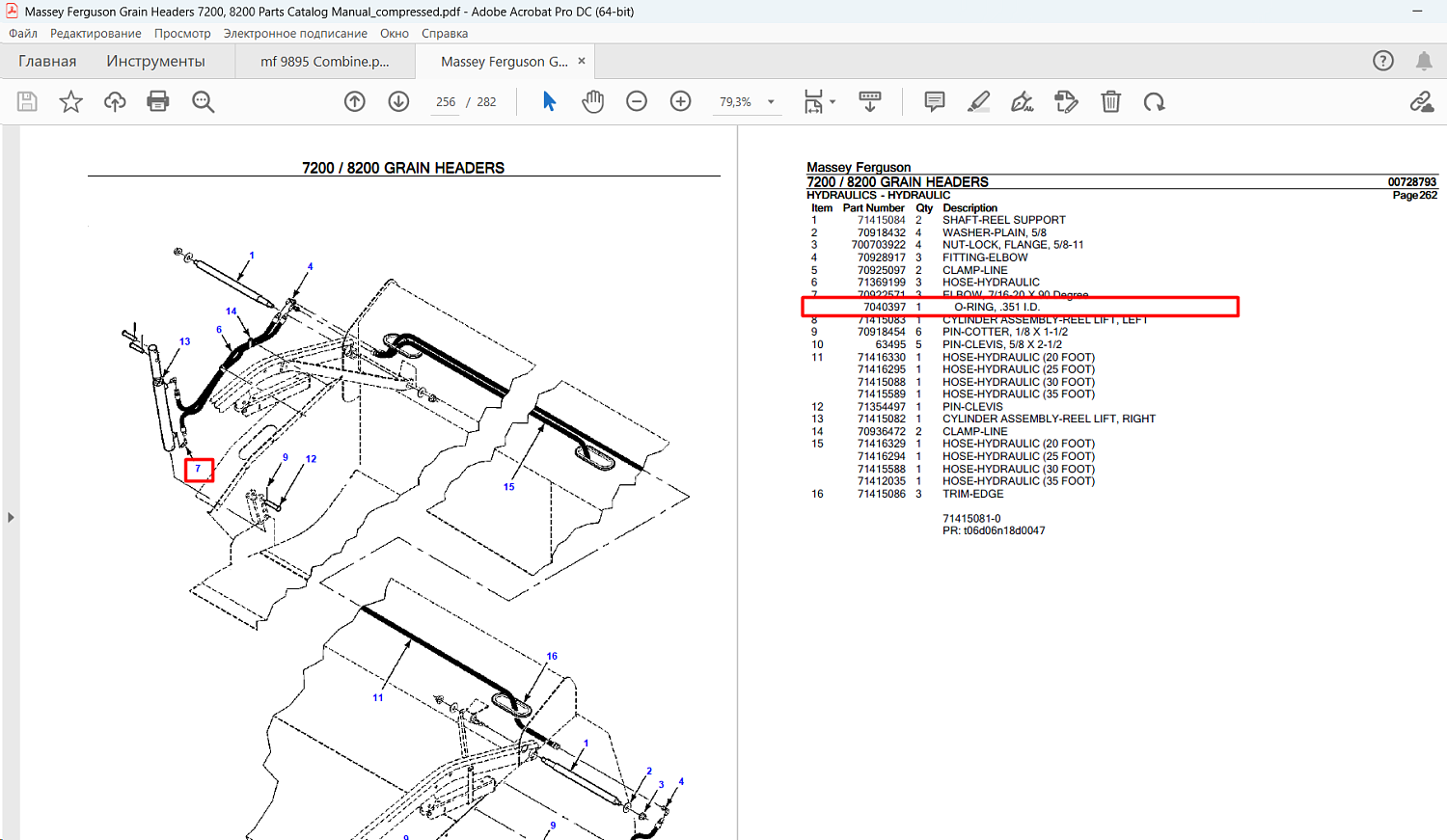Screen dimensions: 1447x840
Task: Open the Электронное подписание menu
Action: (295, 33)
